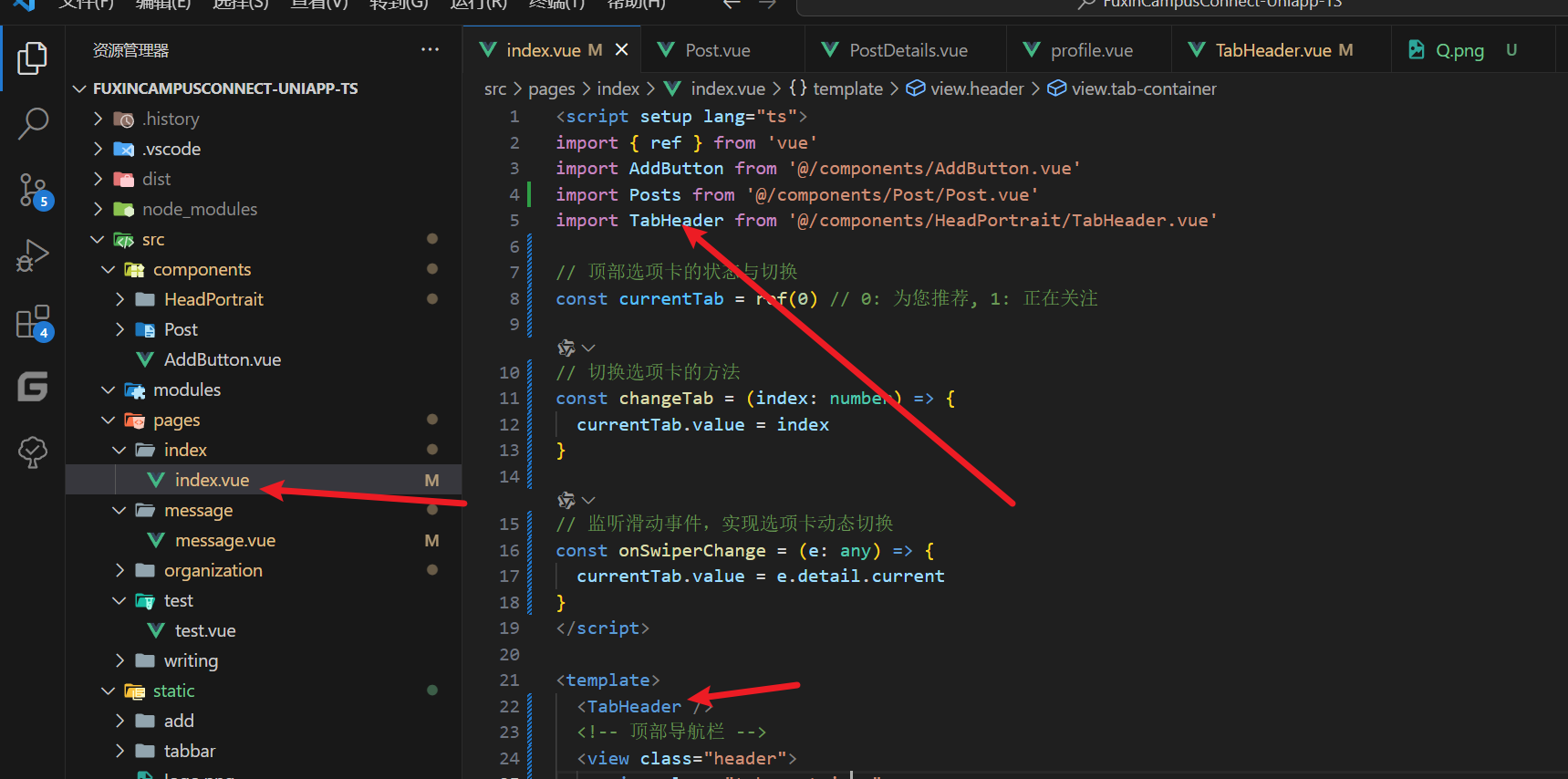
Task: Expand the HeadPortrait folder
Action: (x=119, y=299)
